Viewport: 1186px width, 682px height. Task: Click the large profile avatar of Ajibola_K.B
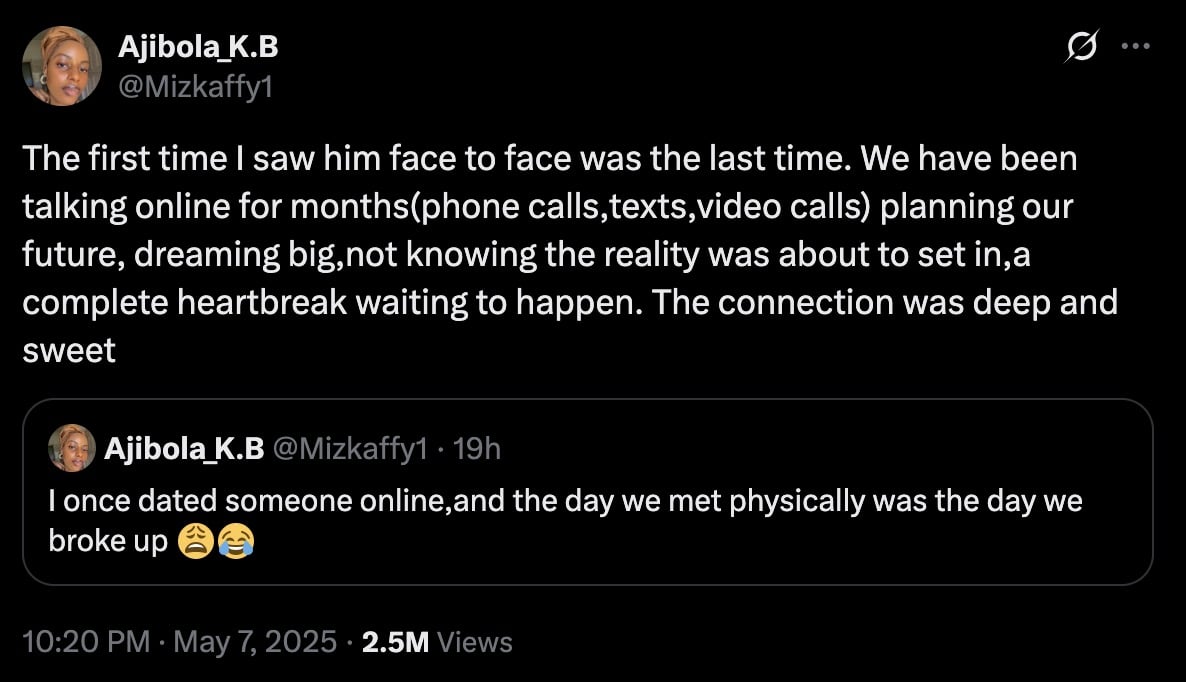click(61, 65)
